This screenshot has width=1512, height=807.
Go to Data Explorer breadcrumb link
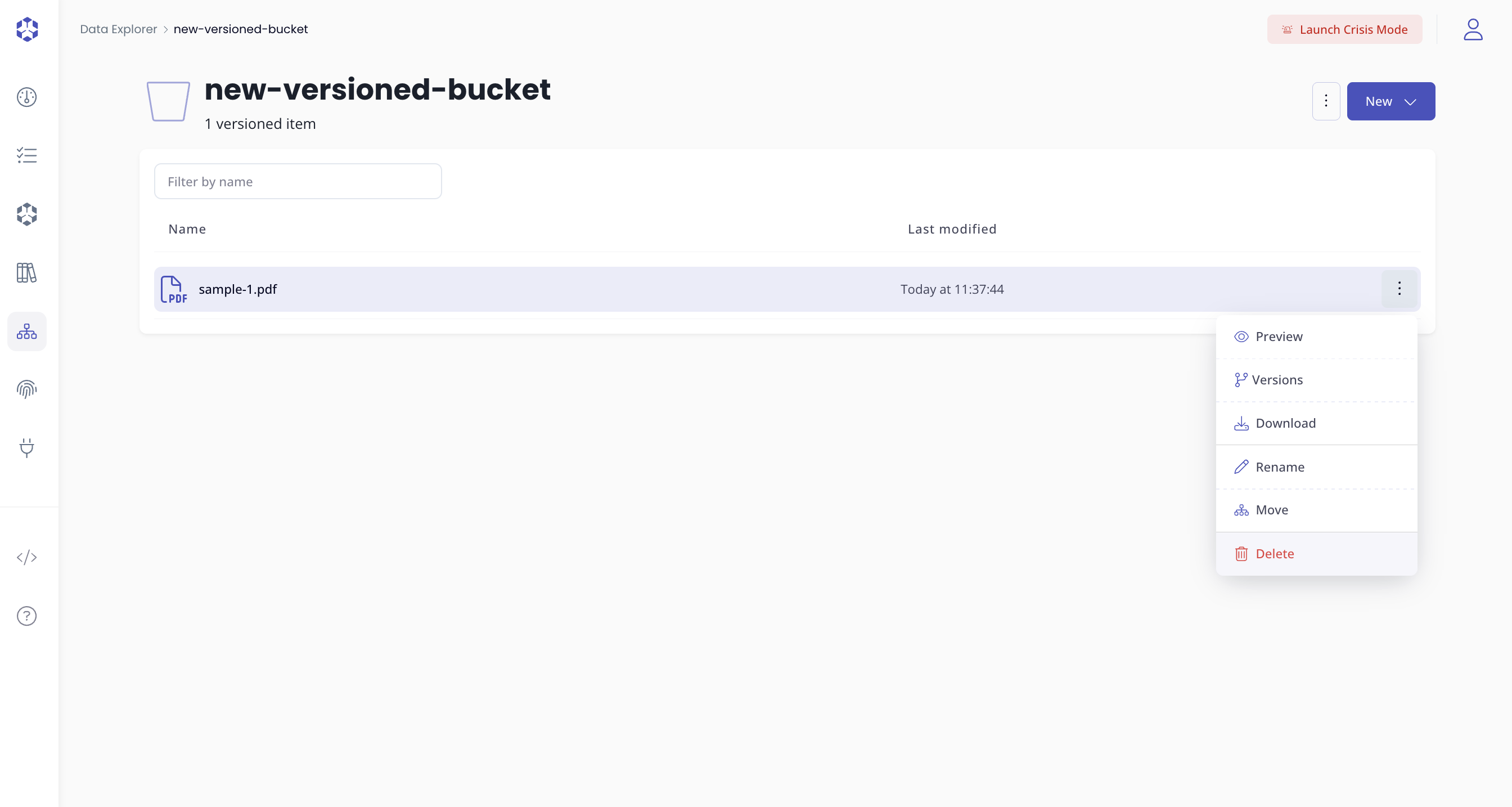(x=119, y=29)
